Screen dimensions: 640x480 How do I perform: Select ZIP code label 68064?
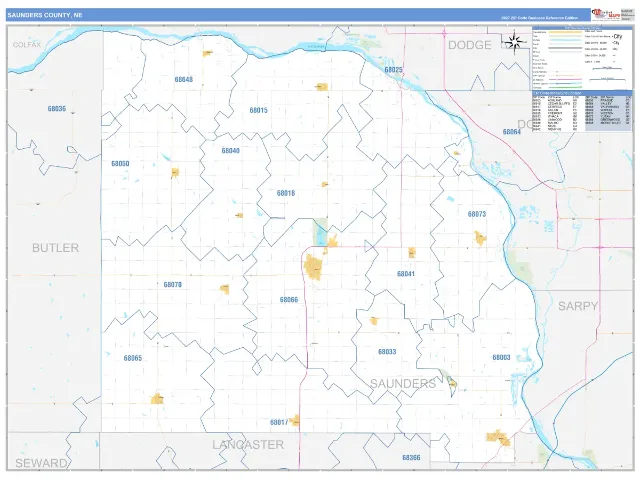(x=511, y=131)
